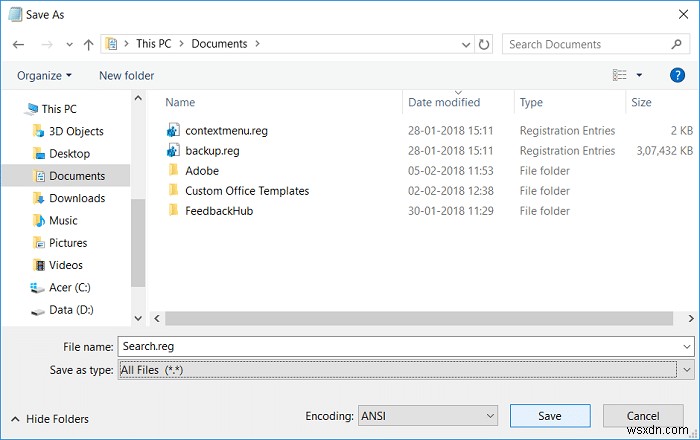Screen dimensions: 700x440
Task: Open Pictures folder in sidebar
Action: pos(68,243)
